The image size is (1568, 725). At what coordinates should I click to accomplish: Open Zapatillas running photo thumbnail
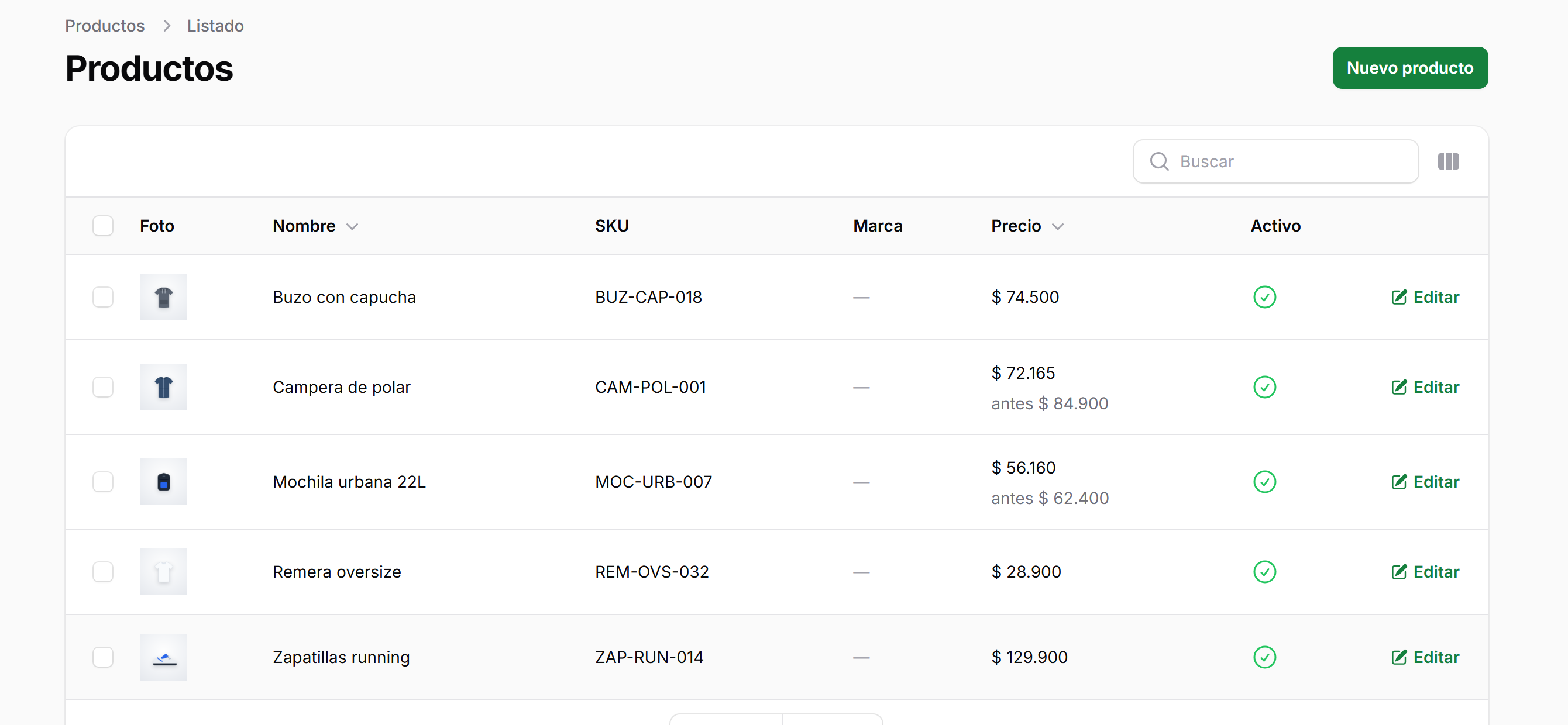[163, 657]
